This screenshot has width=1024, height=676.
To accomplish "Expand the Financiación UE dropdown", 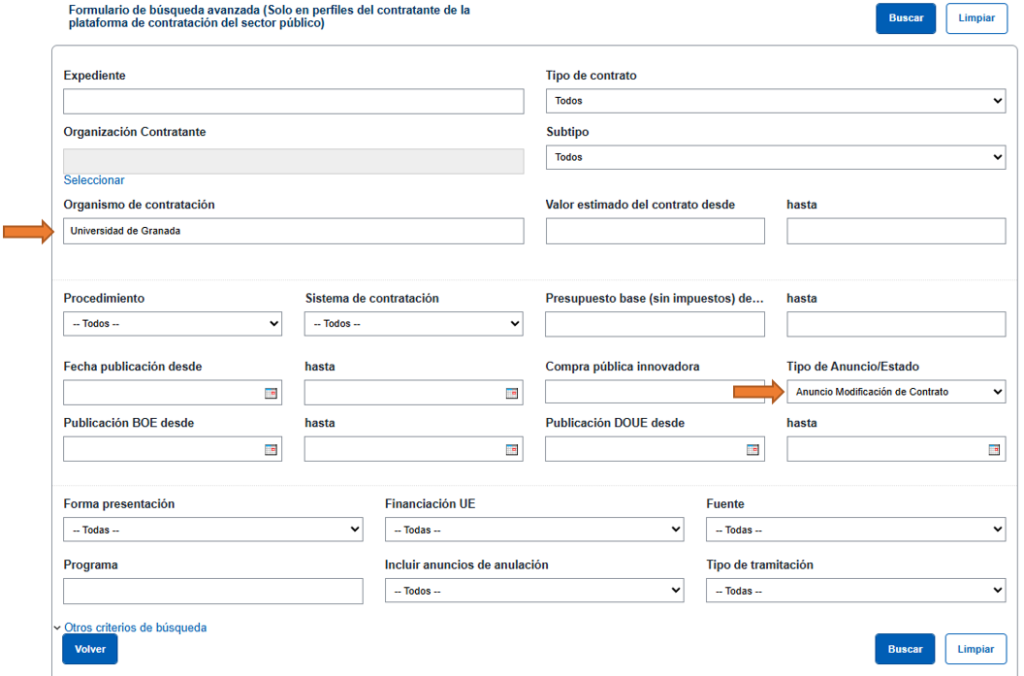I will pyautogui.click(x=534, y=530).
